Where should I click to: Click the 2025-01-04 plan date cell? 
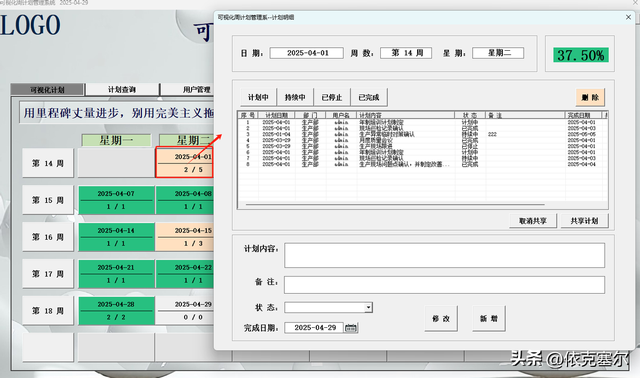[x=276, y=134]
